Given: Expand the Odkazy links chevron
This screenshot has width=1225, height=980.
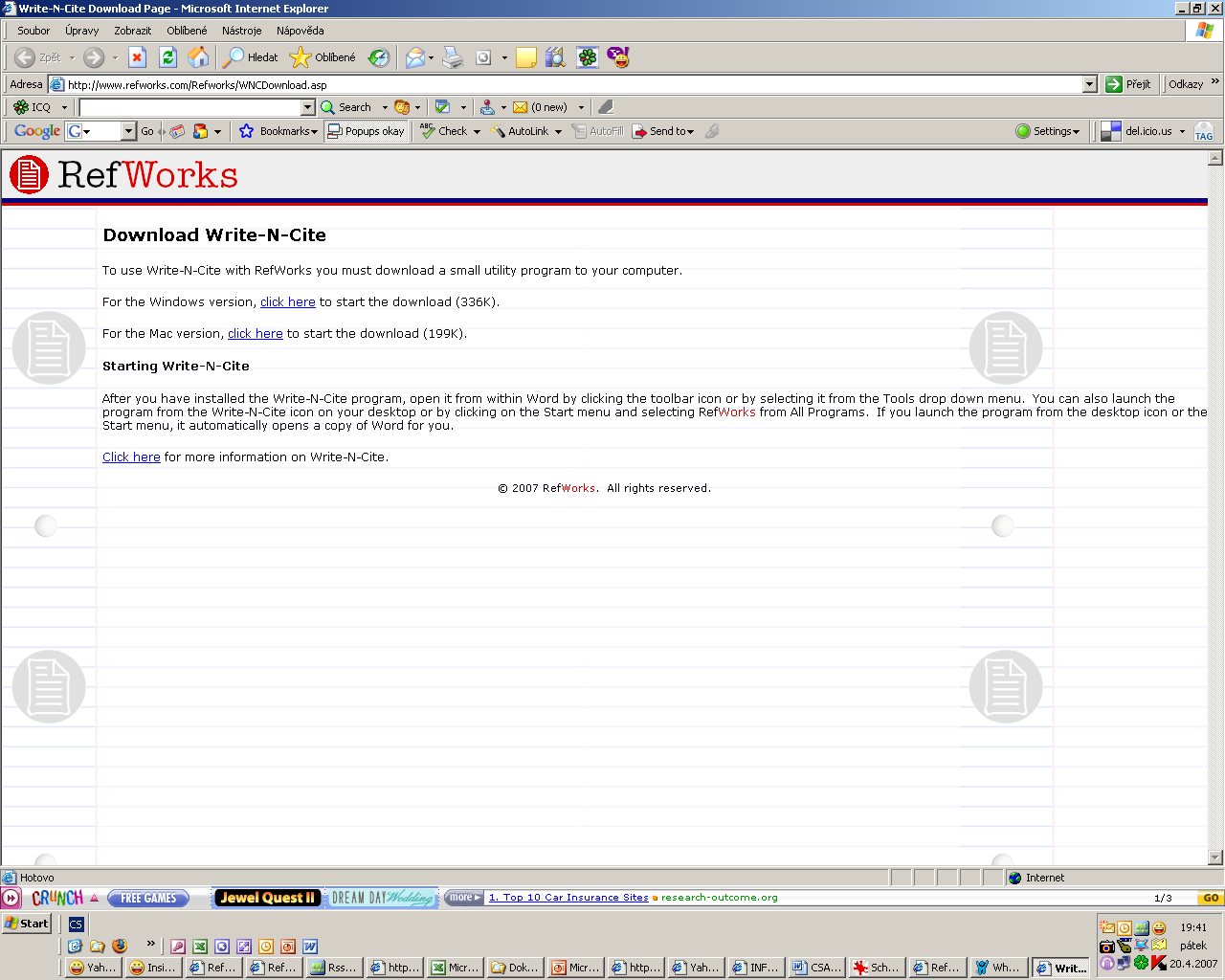Looking at the screenshot, I should (1215, 82).
